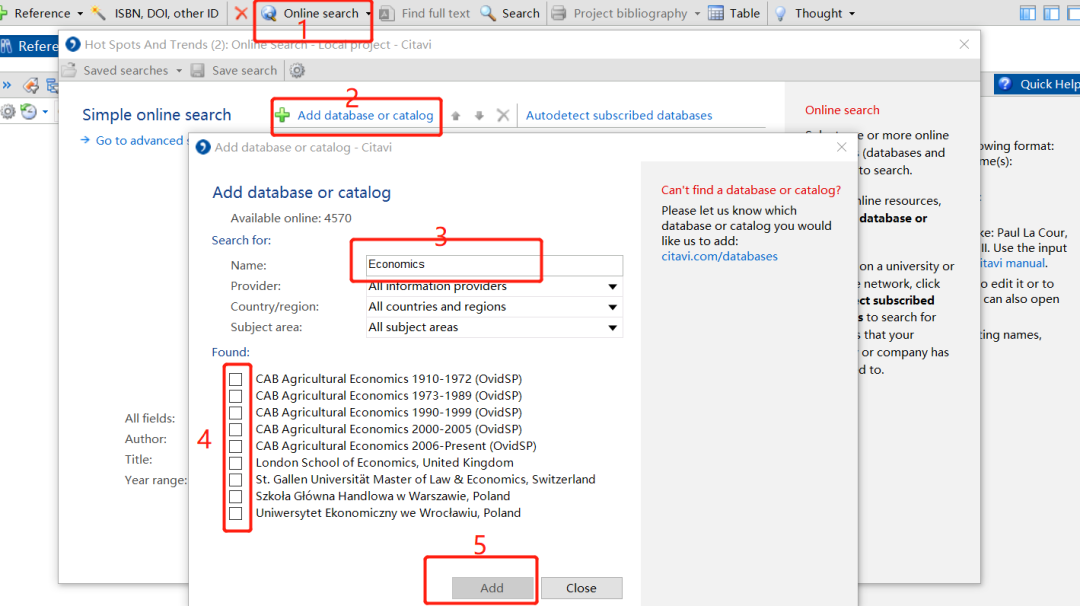Check CAB Agricultural Economics 2006-Present checkbox

tap(236, 446)
